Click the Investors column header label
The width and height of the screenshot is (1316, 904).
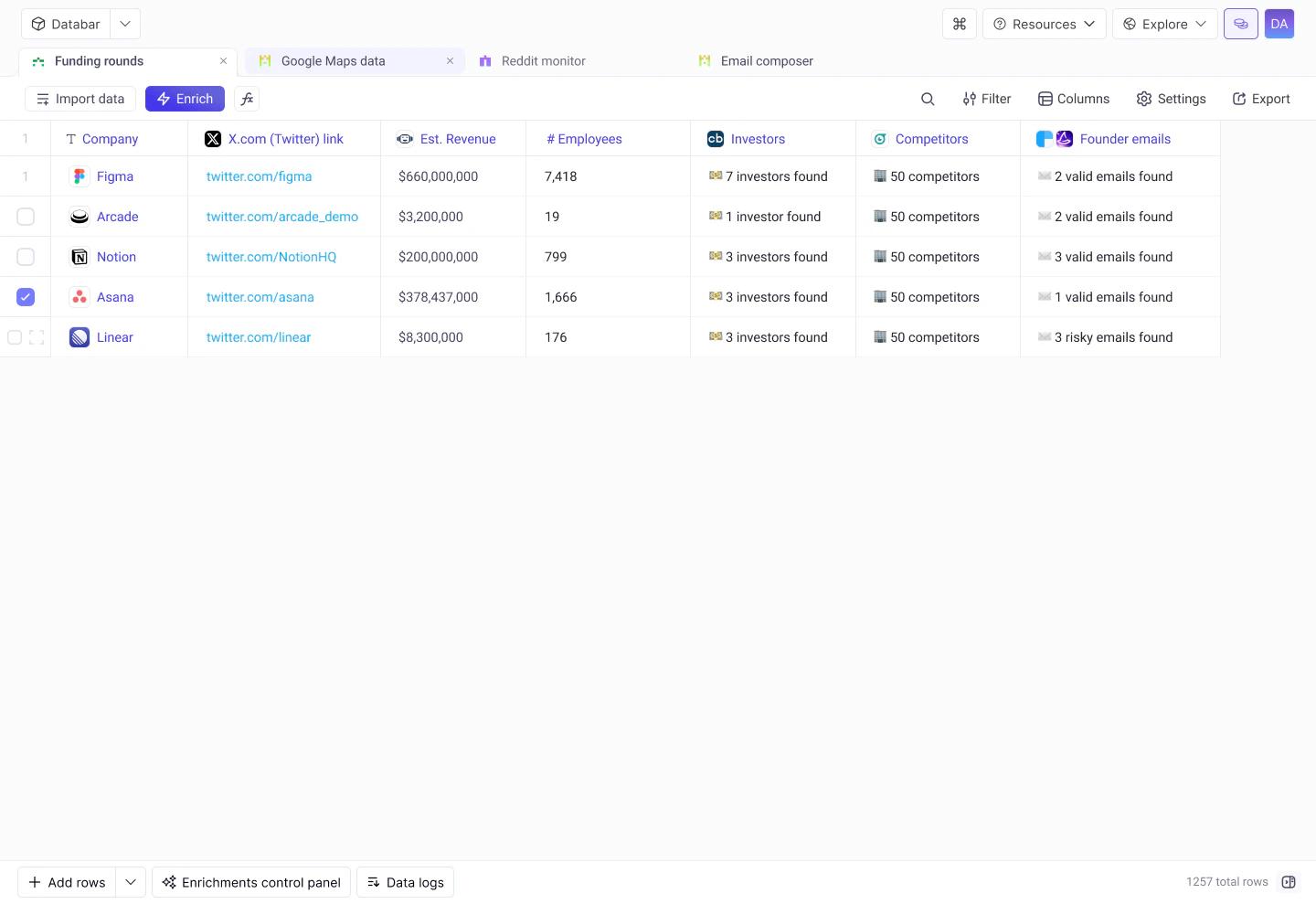tap(758, 139)
